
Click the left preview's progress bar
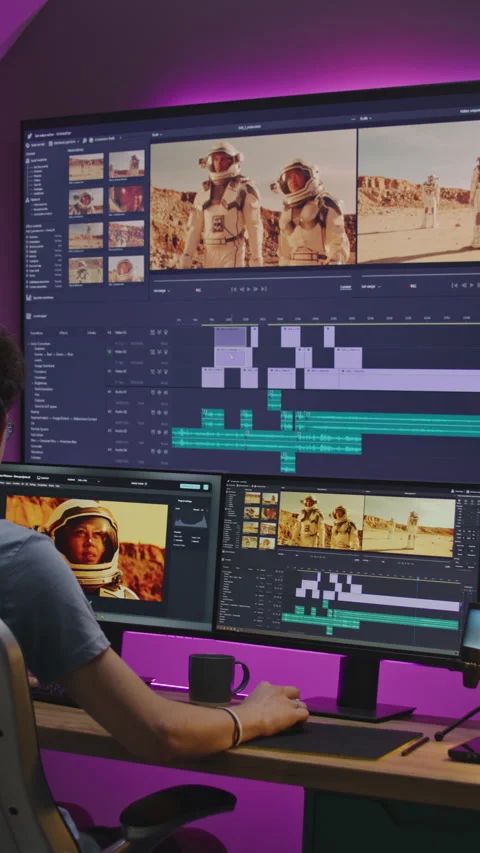click(253, 280)
